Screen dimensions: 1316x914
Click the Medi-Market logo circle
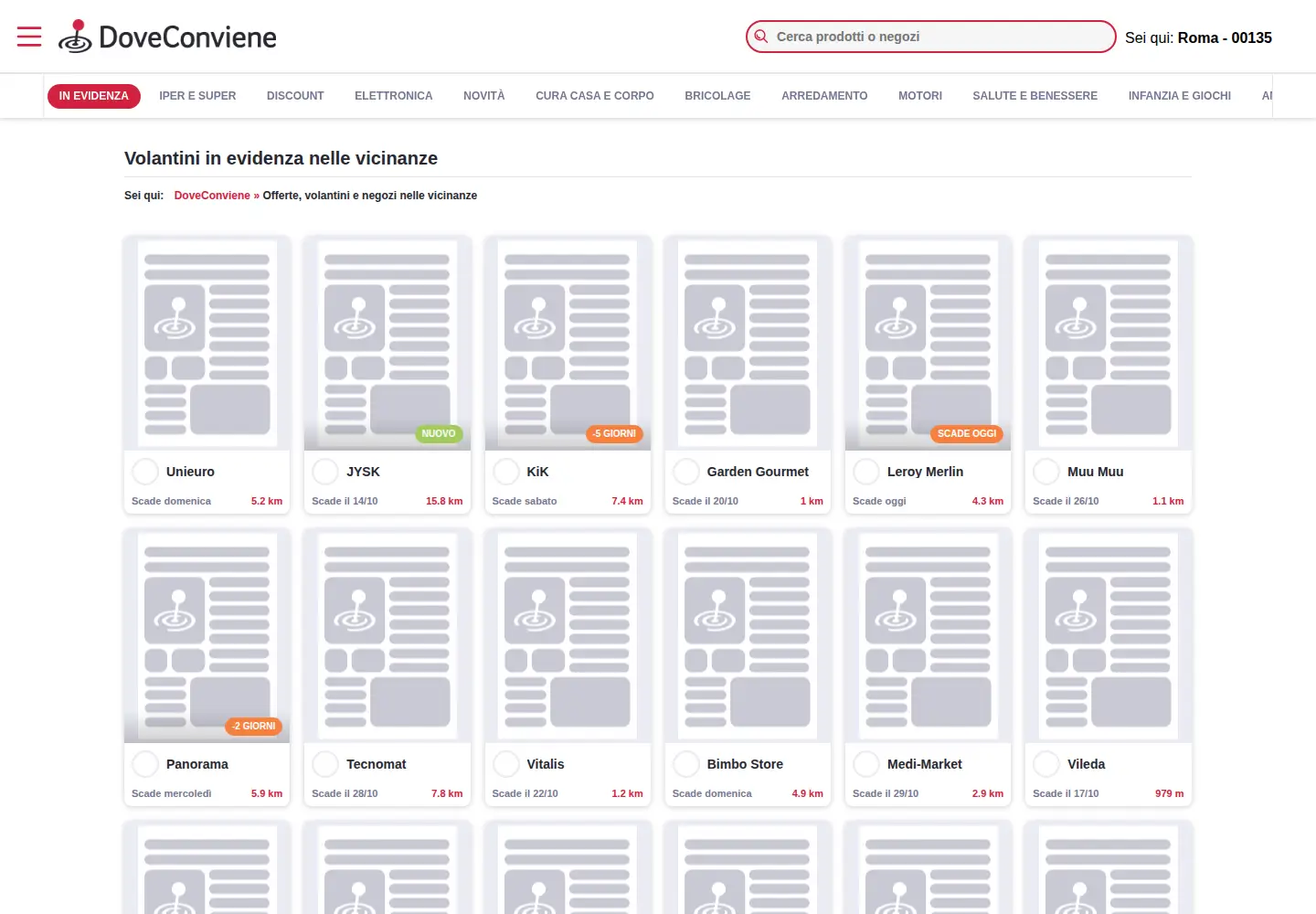(866, 764)
